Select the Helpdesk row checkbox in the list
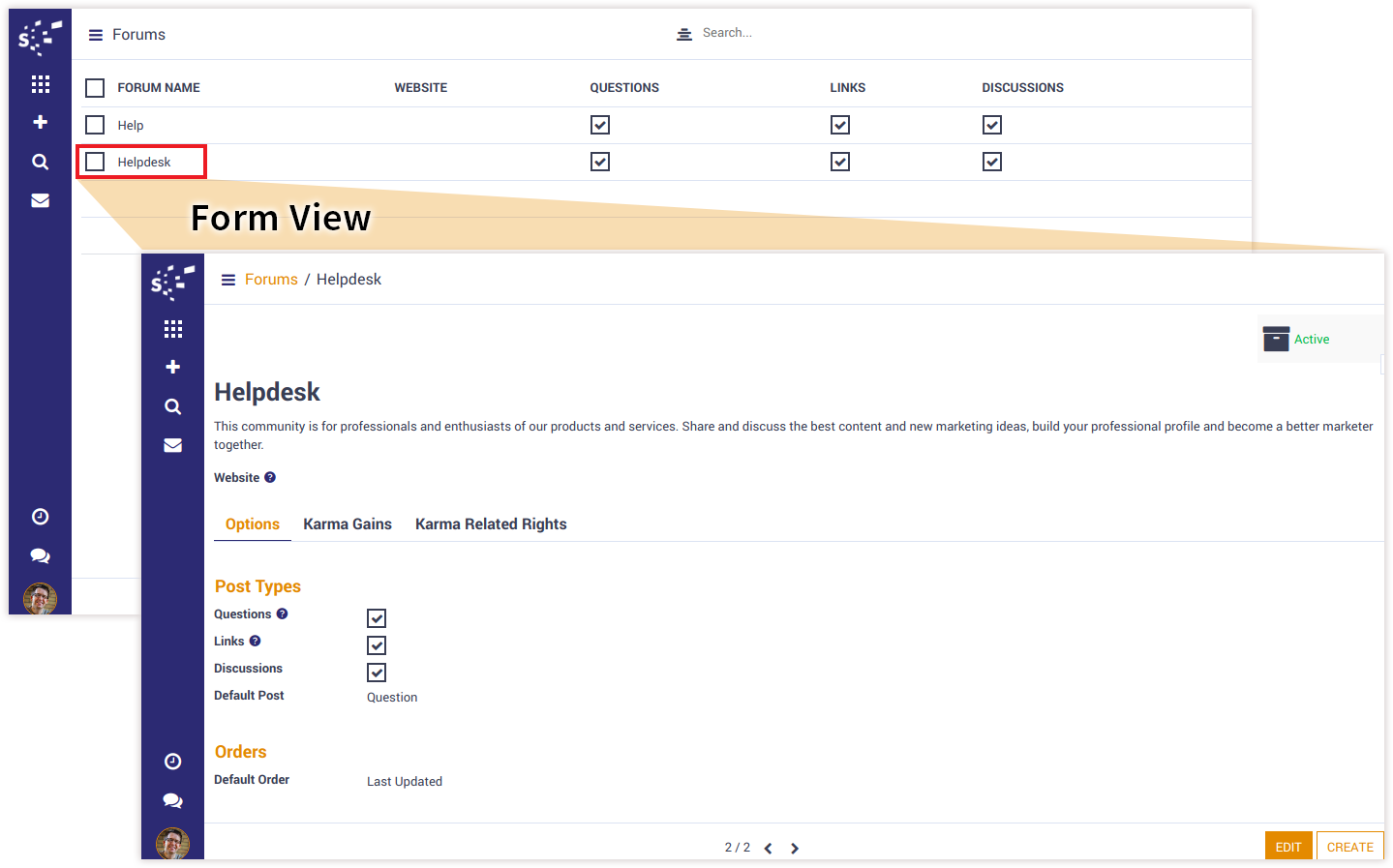1393x868 pixels. tap(95, 162)
